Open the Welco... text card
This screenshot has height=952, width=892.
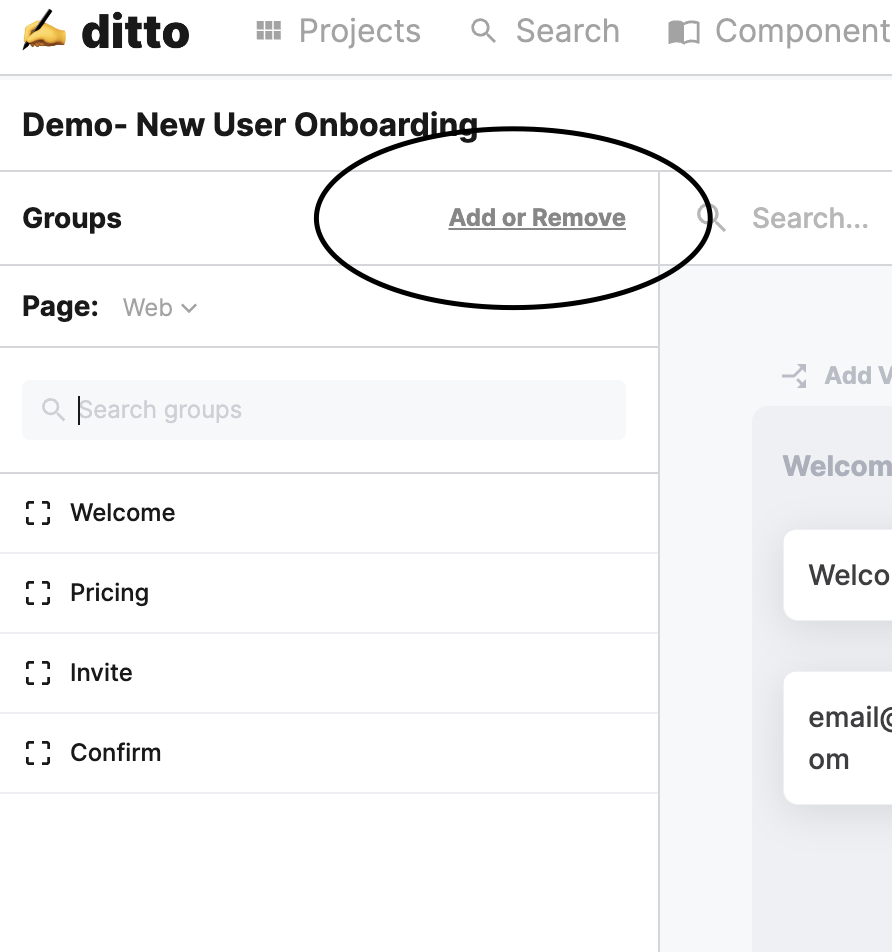point(838,575)
